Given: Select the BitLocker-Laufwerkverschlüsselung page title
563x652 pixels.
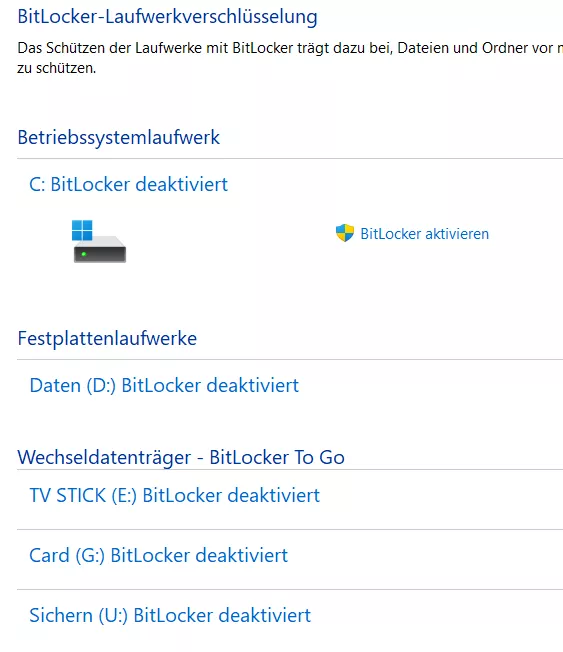Looking at the screenshot, I should point(168,17).
